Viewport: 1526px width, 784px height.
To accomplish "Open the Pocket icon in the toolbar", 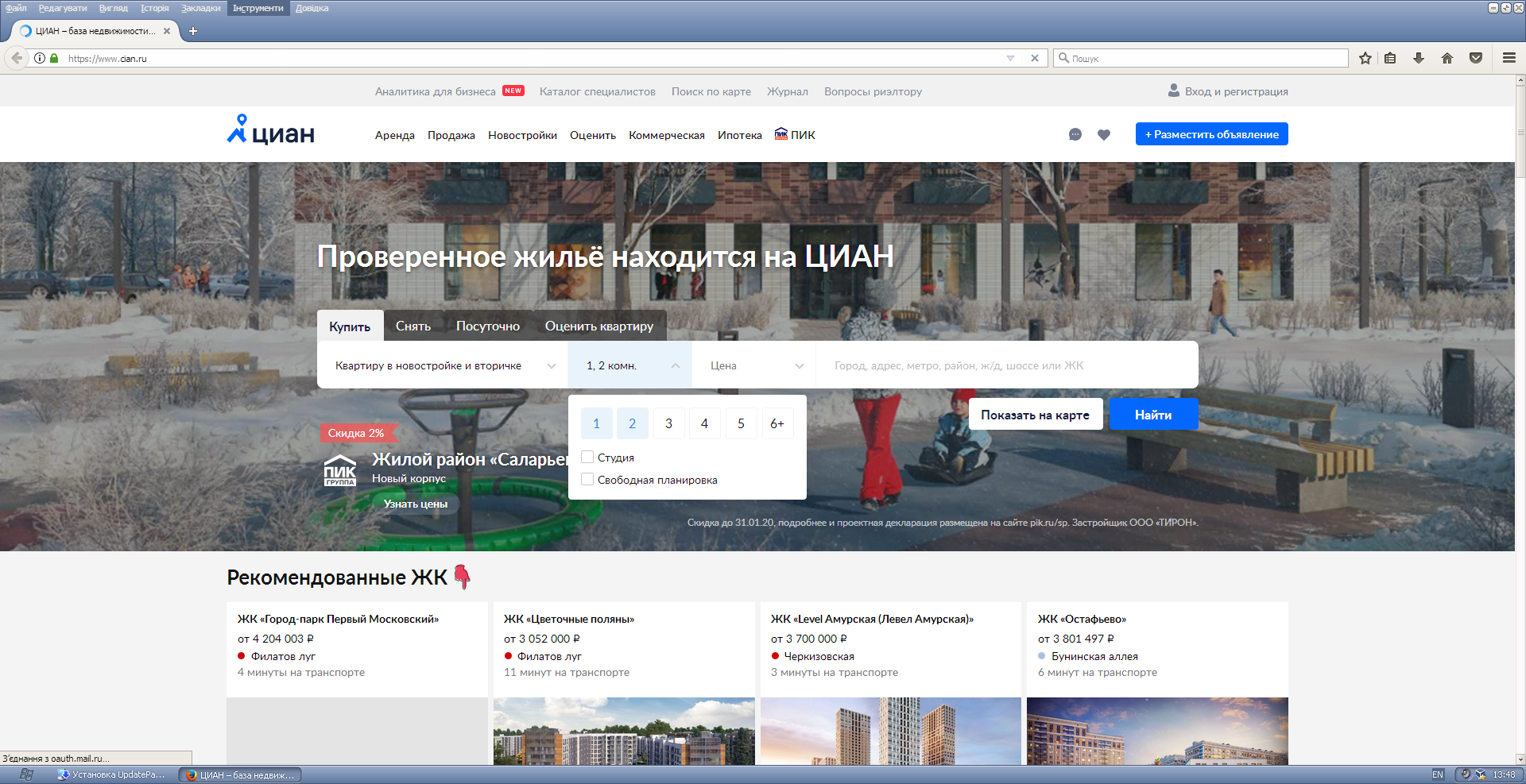I will [x=1475, y=58].
